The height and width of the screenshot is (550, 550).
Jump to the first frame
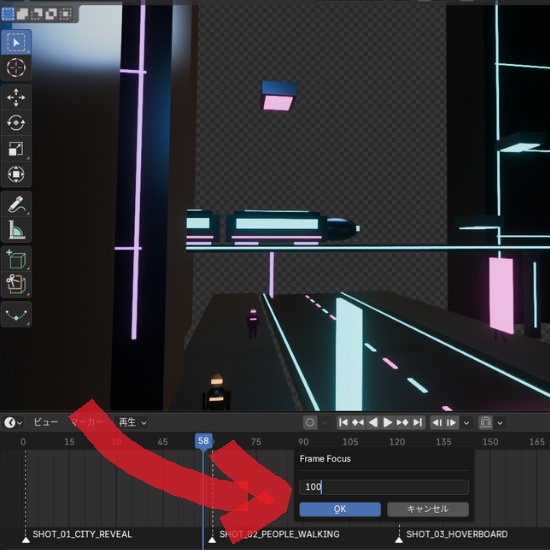click(343, 423)
